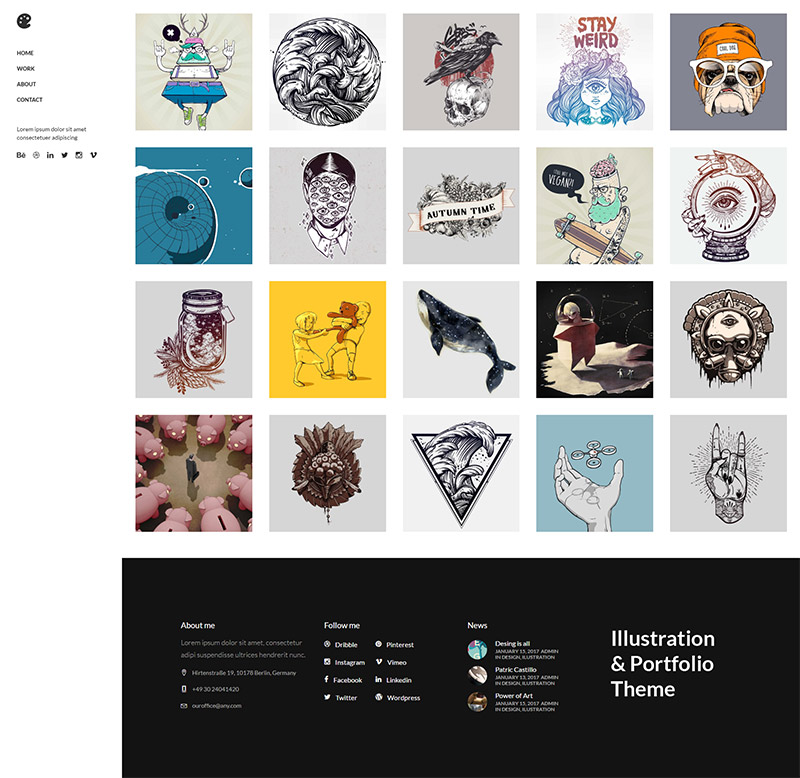Screen dimensions: 800x778
Task: Select the CONTACT menu item
Action: (30, 100)
